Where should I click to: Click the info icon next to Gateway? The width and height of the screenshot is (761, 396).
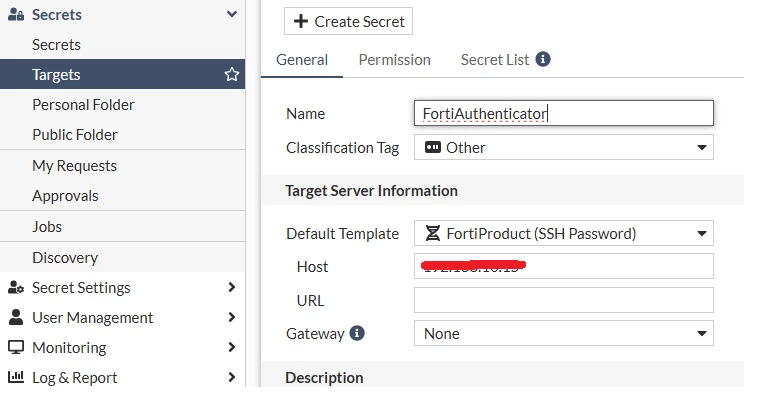tap(357, 333)
